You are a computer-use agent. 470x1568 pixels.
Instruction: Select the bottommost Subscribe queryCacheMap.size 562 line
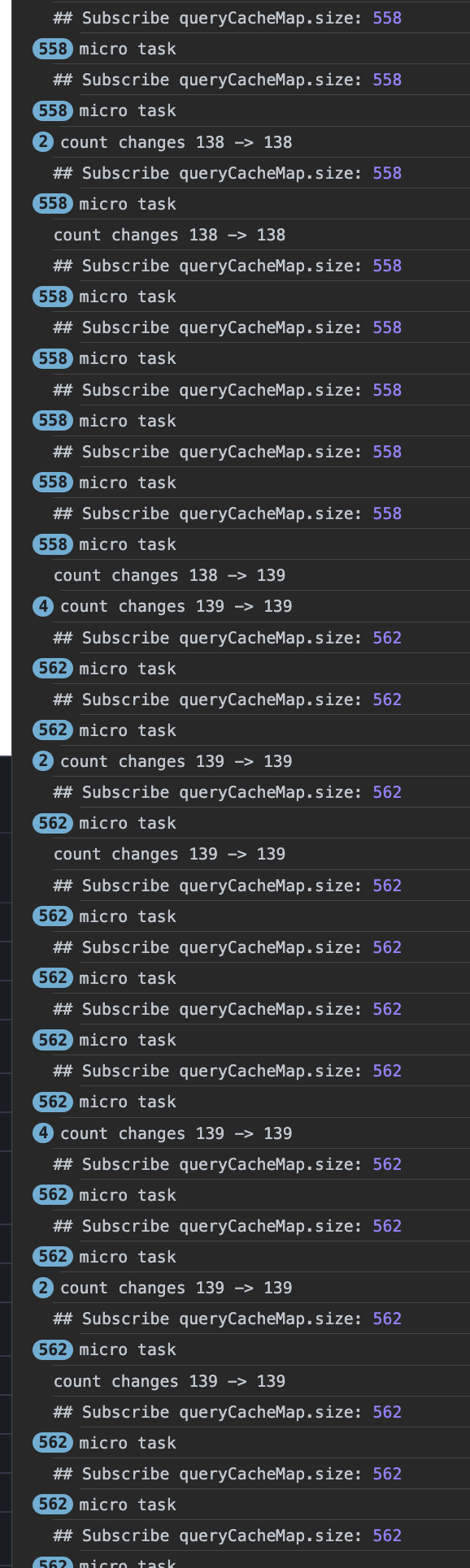(x=228, y=1536)
